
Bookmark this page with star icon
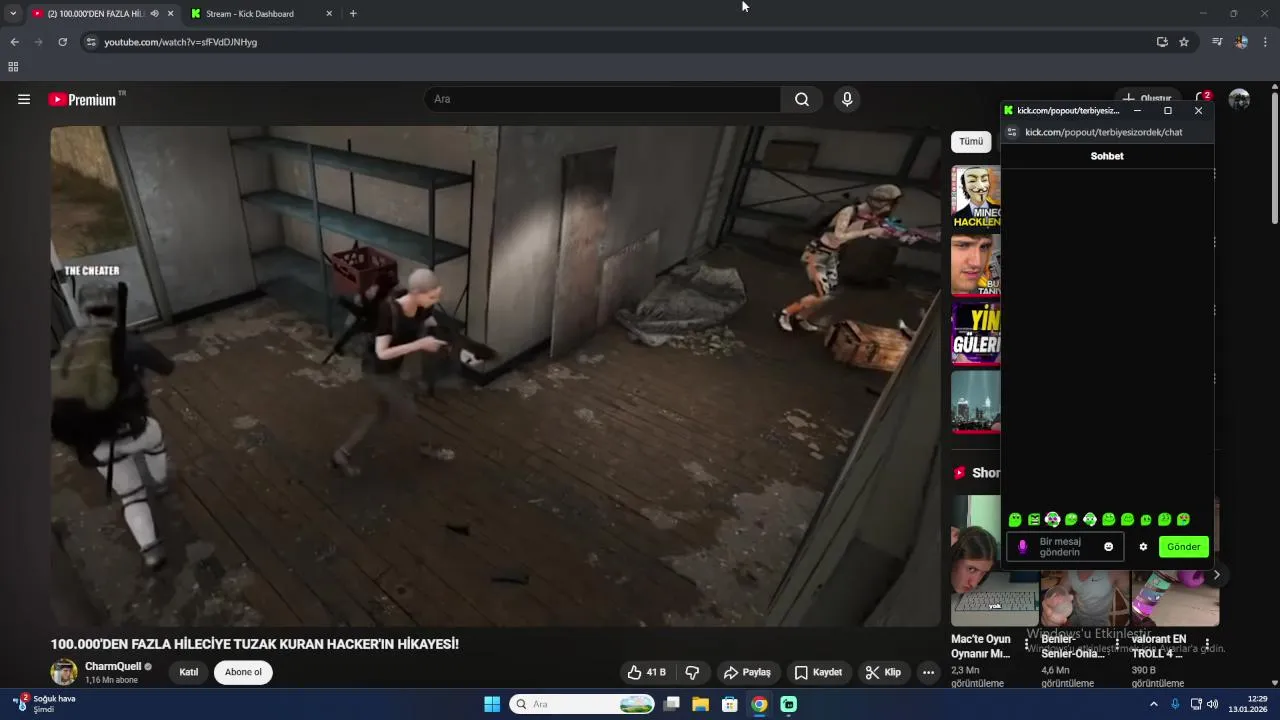pos(1184,42)
